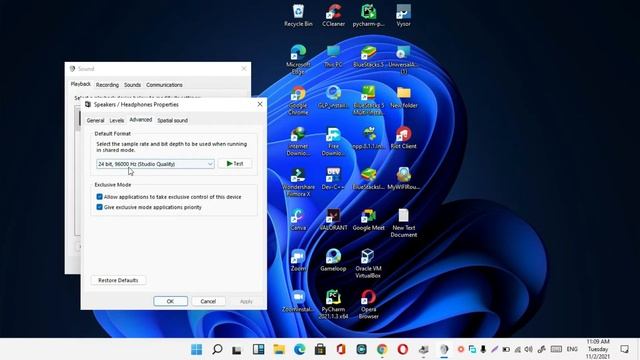This screenshot has width=640, height=360.
Task: Select the Microsoft Edge desktop shortcut
Action: pos(298,60)
